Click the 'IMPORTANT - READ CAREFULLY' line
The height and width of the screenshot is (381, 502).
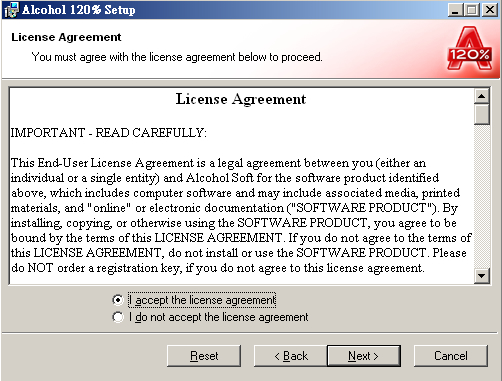tap(109, 133)
